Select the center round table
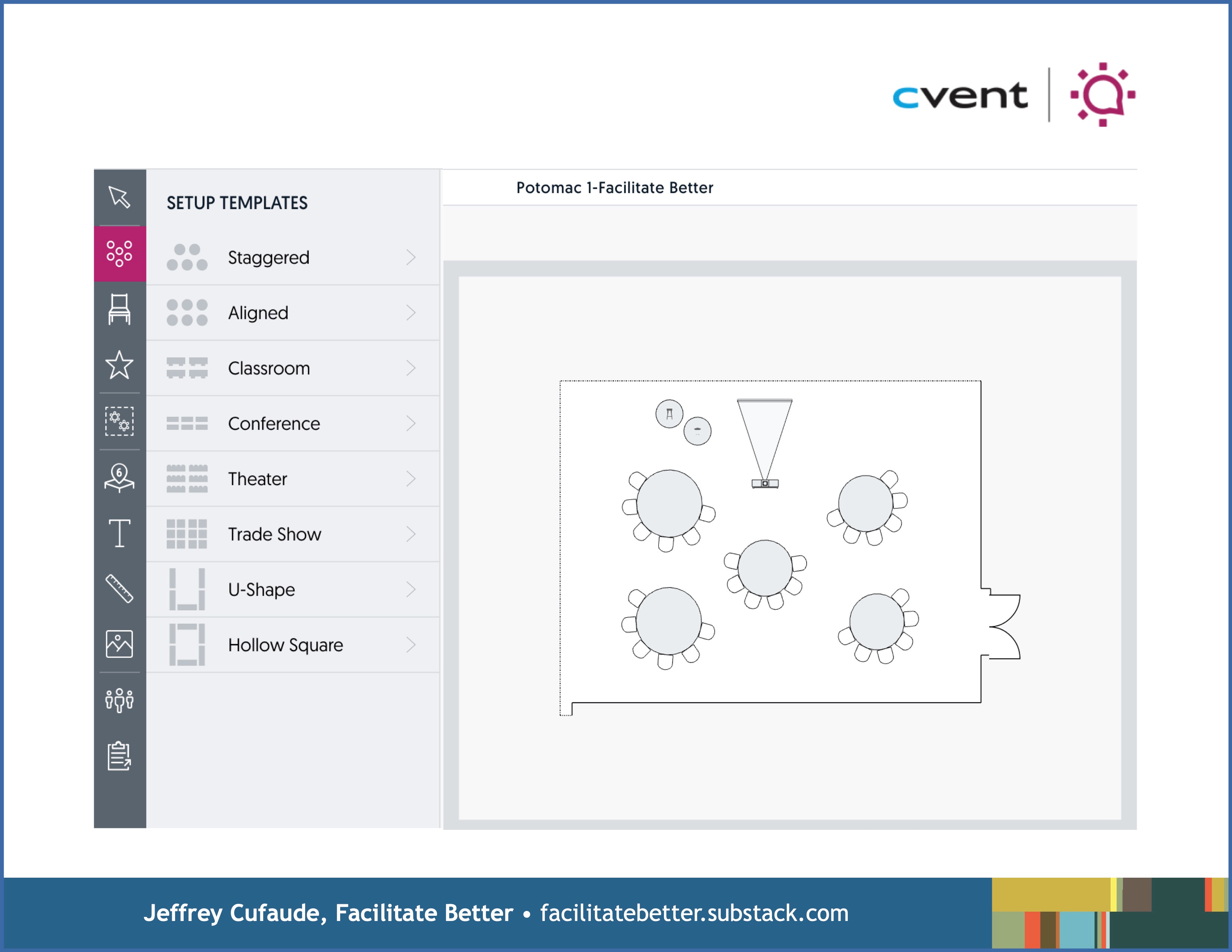1232x952 pixels. pyautogui.click(x=764, y=568)
